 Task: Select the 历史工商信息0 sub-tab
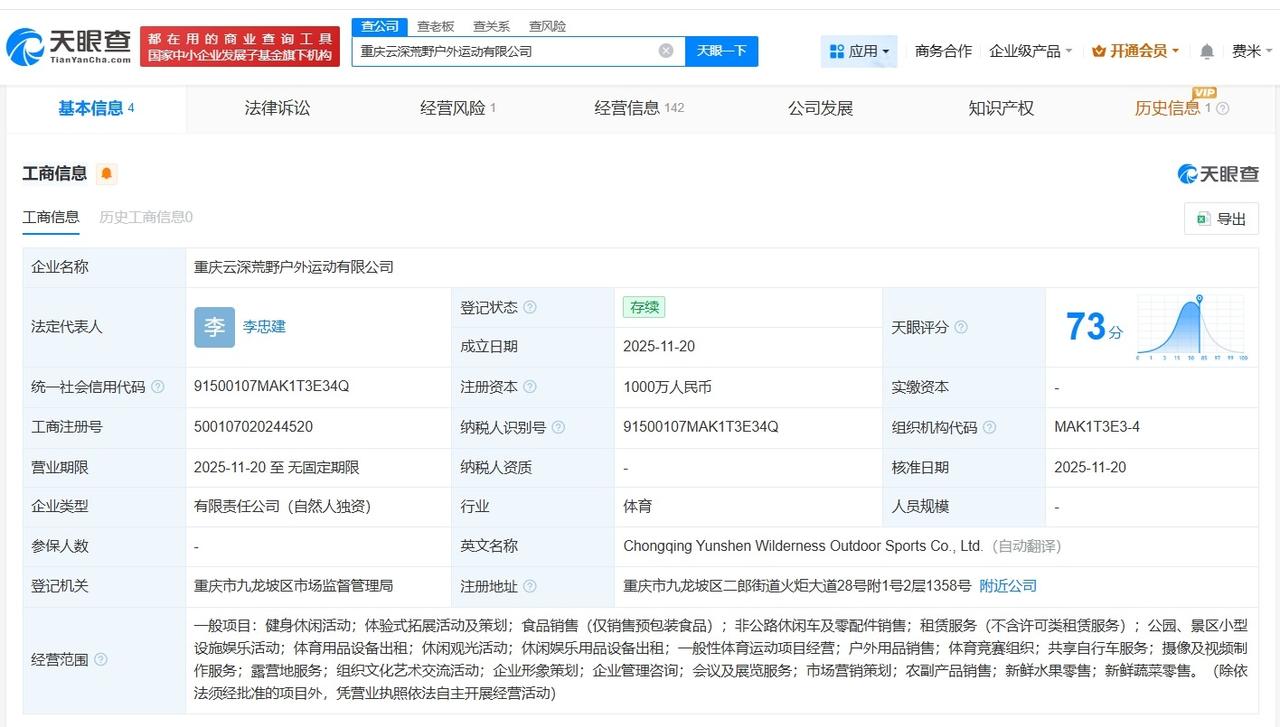click(146, 217)
